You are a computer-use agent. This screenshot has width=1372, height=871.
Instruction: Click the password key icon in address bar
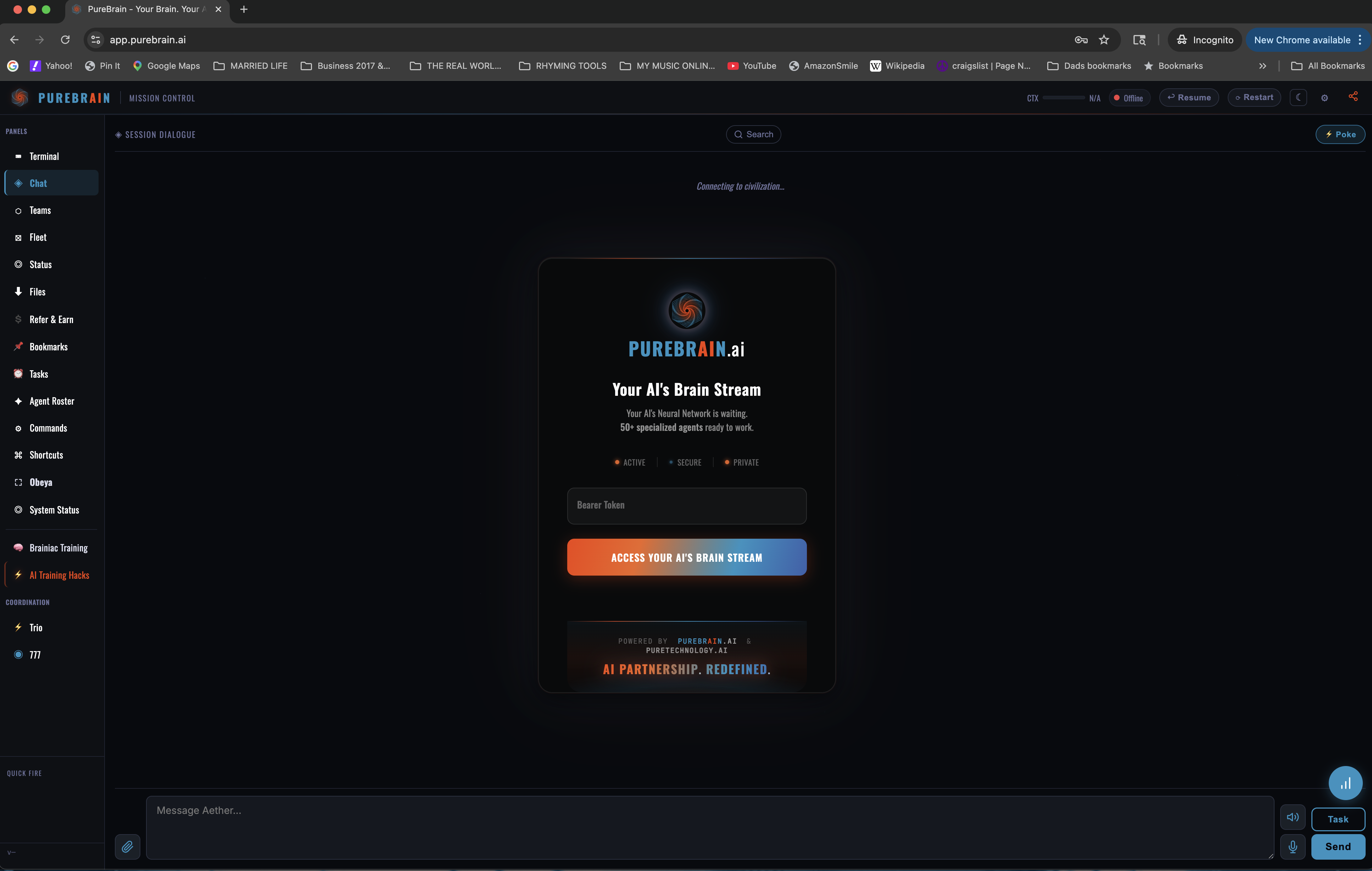[x=1081, y=40]
